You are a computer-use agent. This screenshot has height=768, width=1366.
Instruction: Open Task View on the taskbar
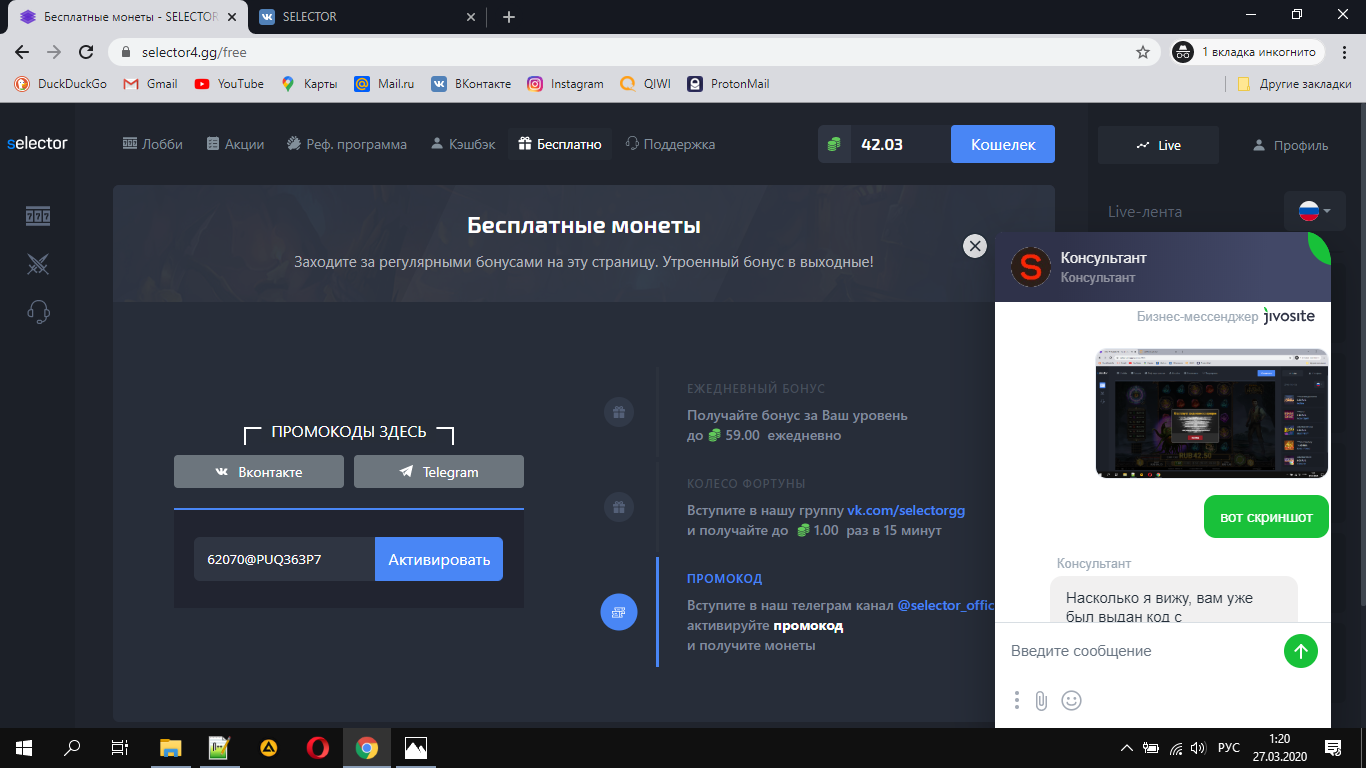(120, 747)
